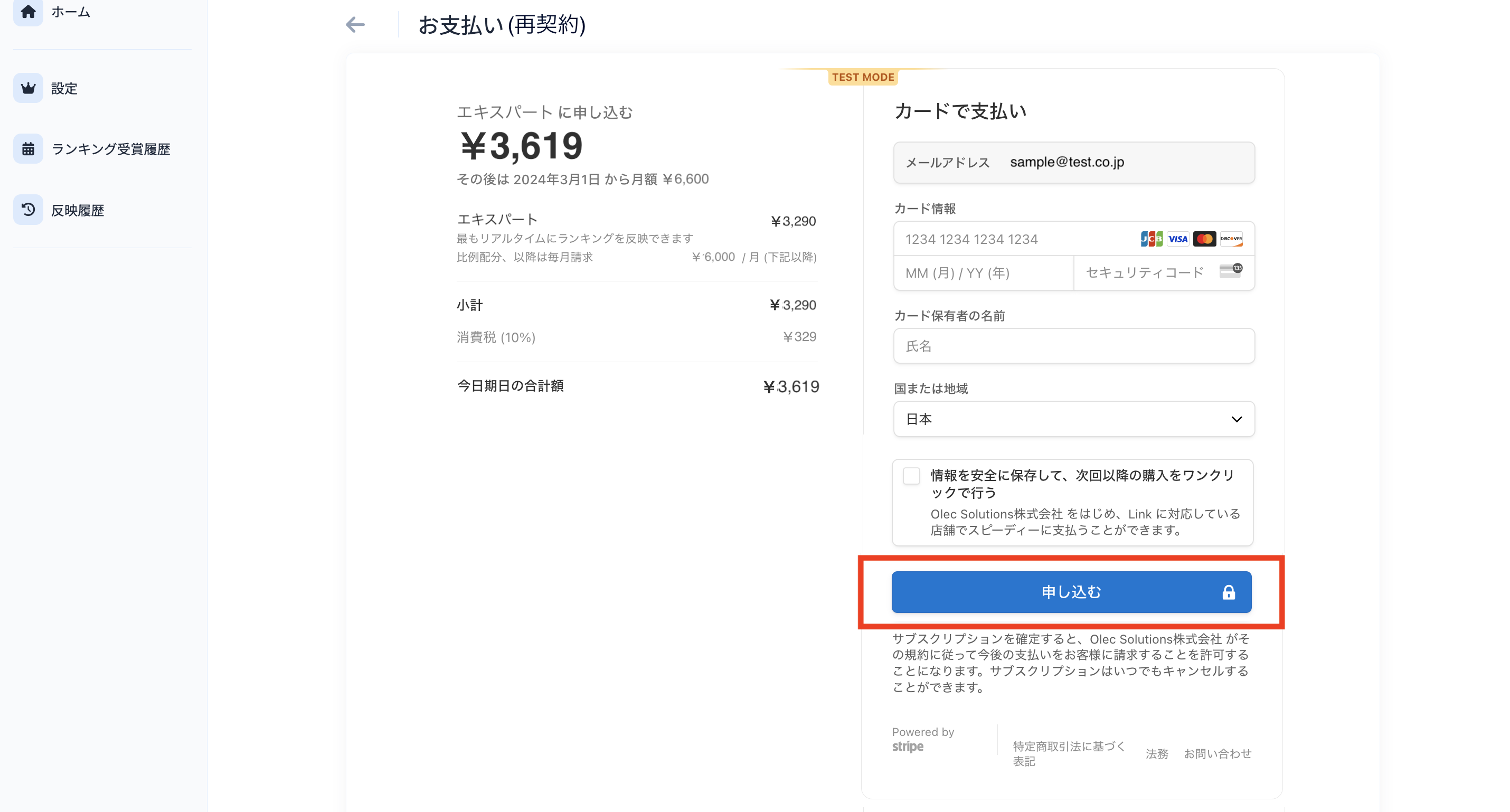Screen dimensions: 1510x812
Task: Open the お問い合わせ link
Action: click(1218, 753)
